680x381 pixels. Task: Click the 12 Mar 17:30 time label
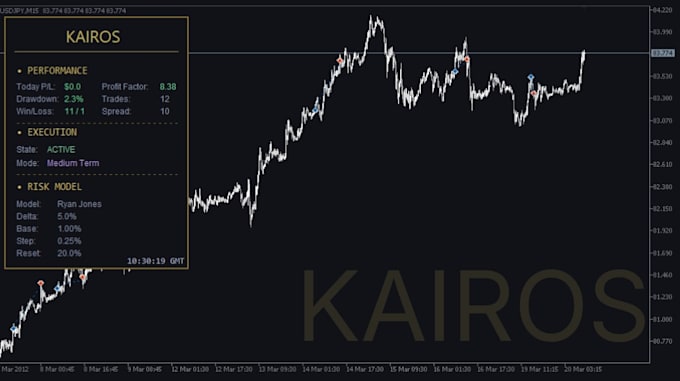pos(233,369)
